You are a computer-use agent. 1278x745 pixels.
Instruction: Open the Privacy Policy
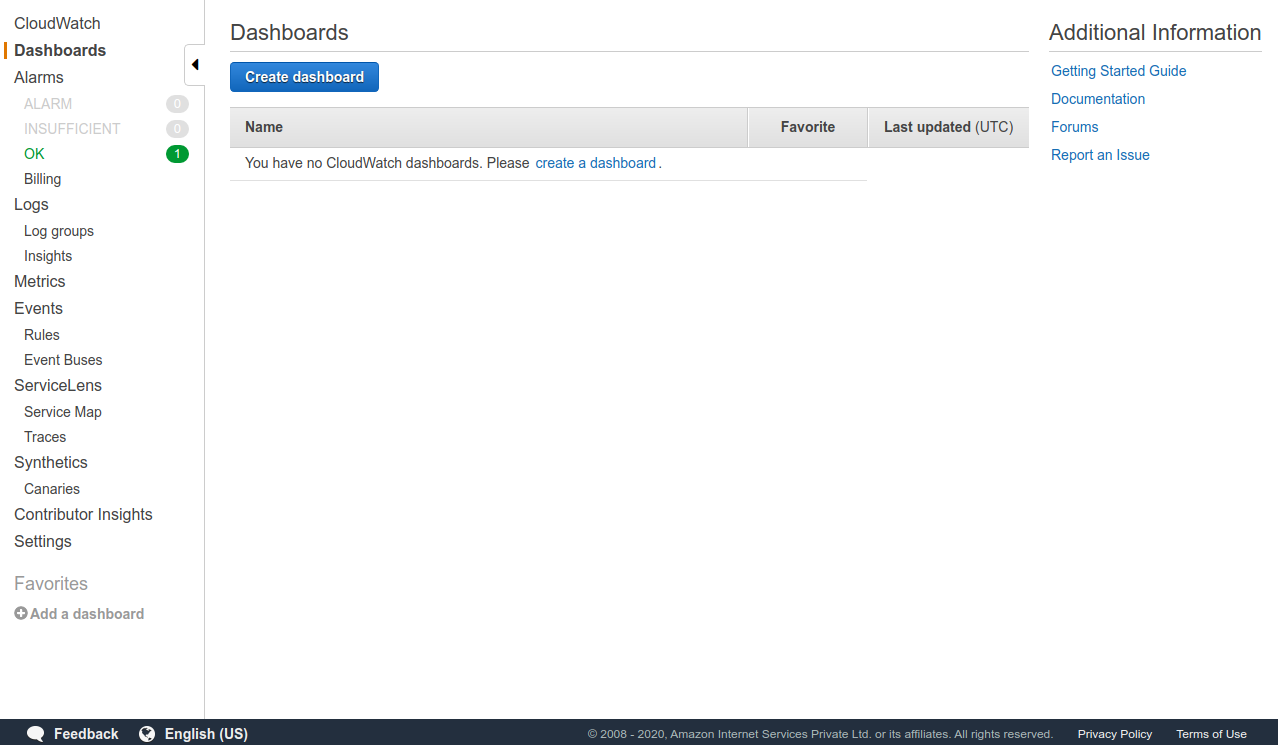tap(1115, 734)
